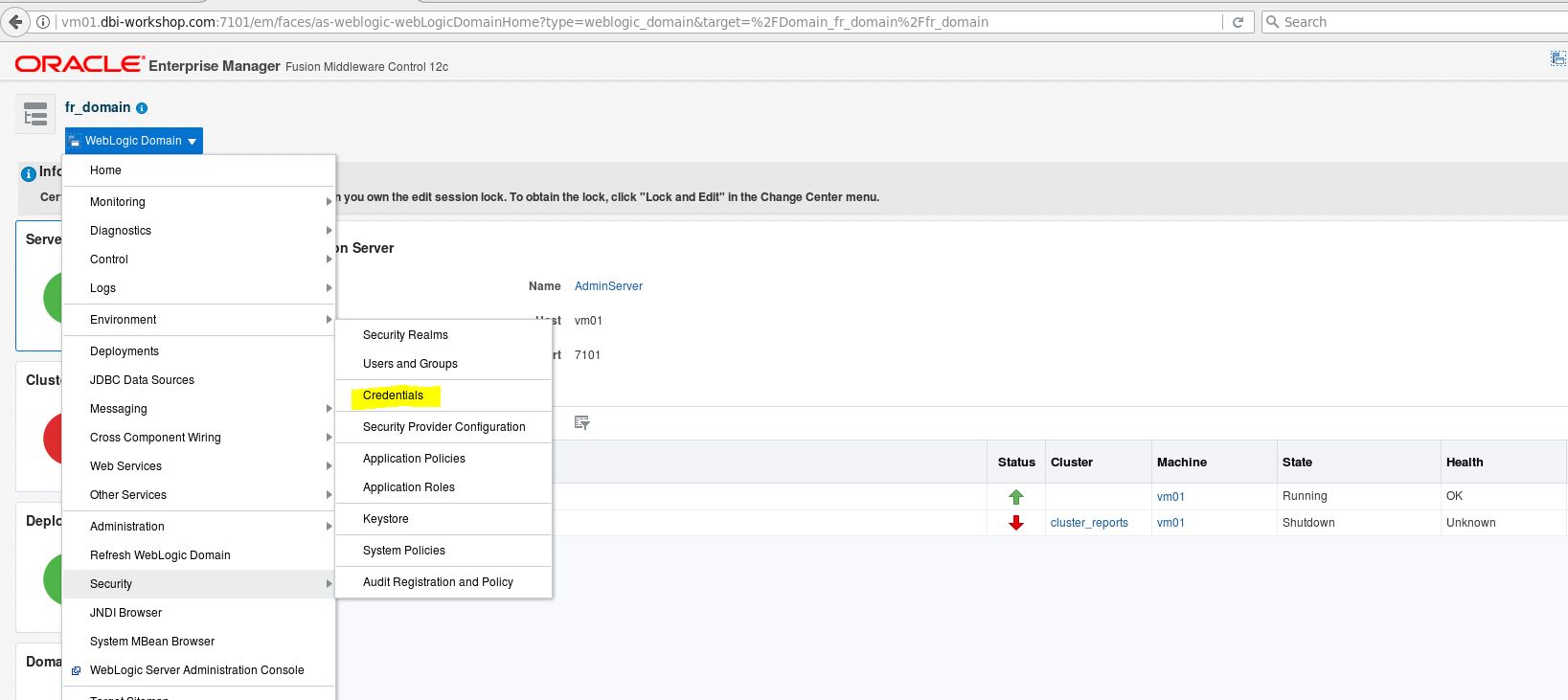Screen dimensions: 1568x700
Task: Launch WebLogic Server Administration Console
Action: coord(199,670)
